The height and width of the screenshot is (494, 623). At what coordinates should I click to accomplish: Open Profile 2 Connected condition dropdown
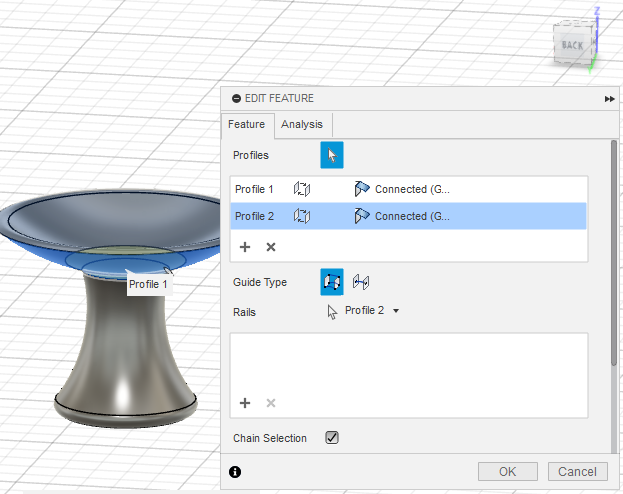412,216
